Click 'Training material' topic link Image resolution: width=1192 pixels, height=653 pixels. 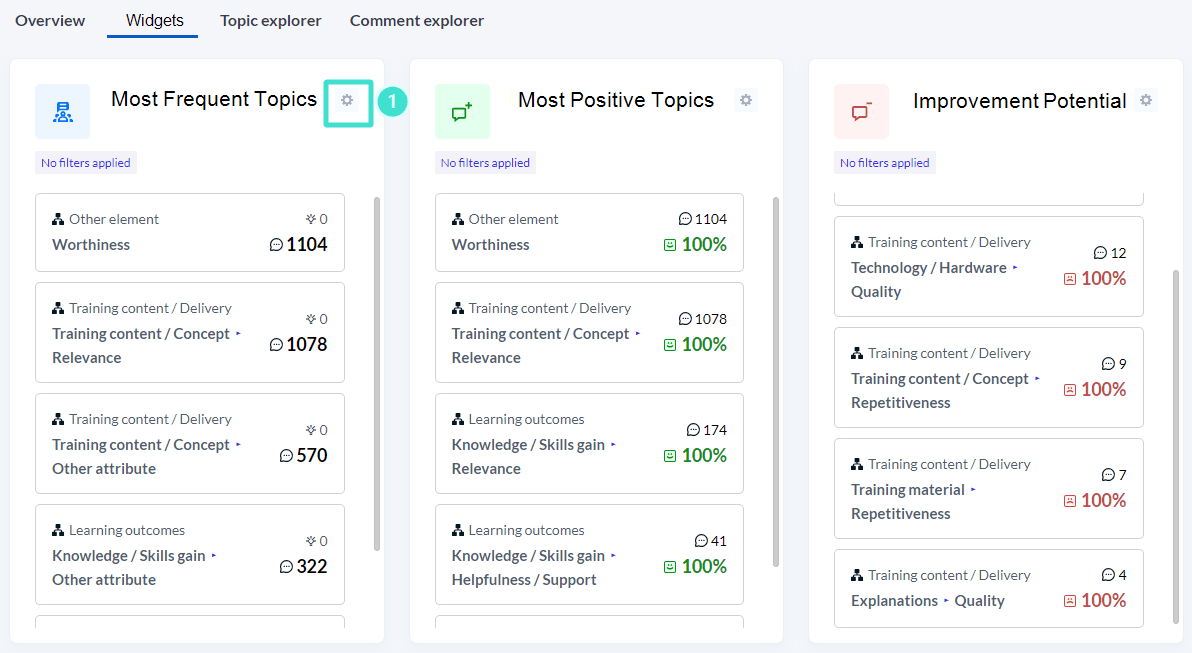[x=908, y=490]
